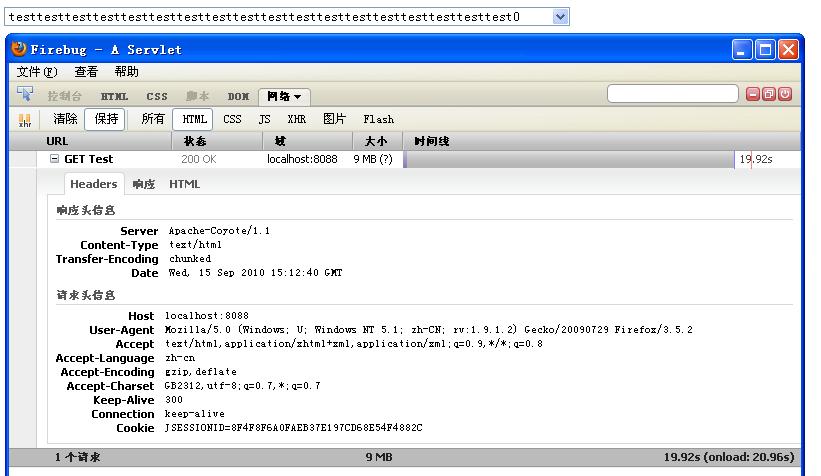Click the 200 OK status cell
Viewport: 821px width, 476px height.
click(x=198, y=159)
